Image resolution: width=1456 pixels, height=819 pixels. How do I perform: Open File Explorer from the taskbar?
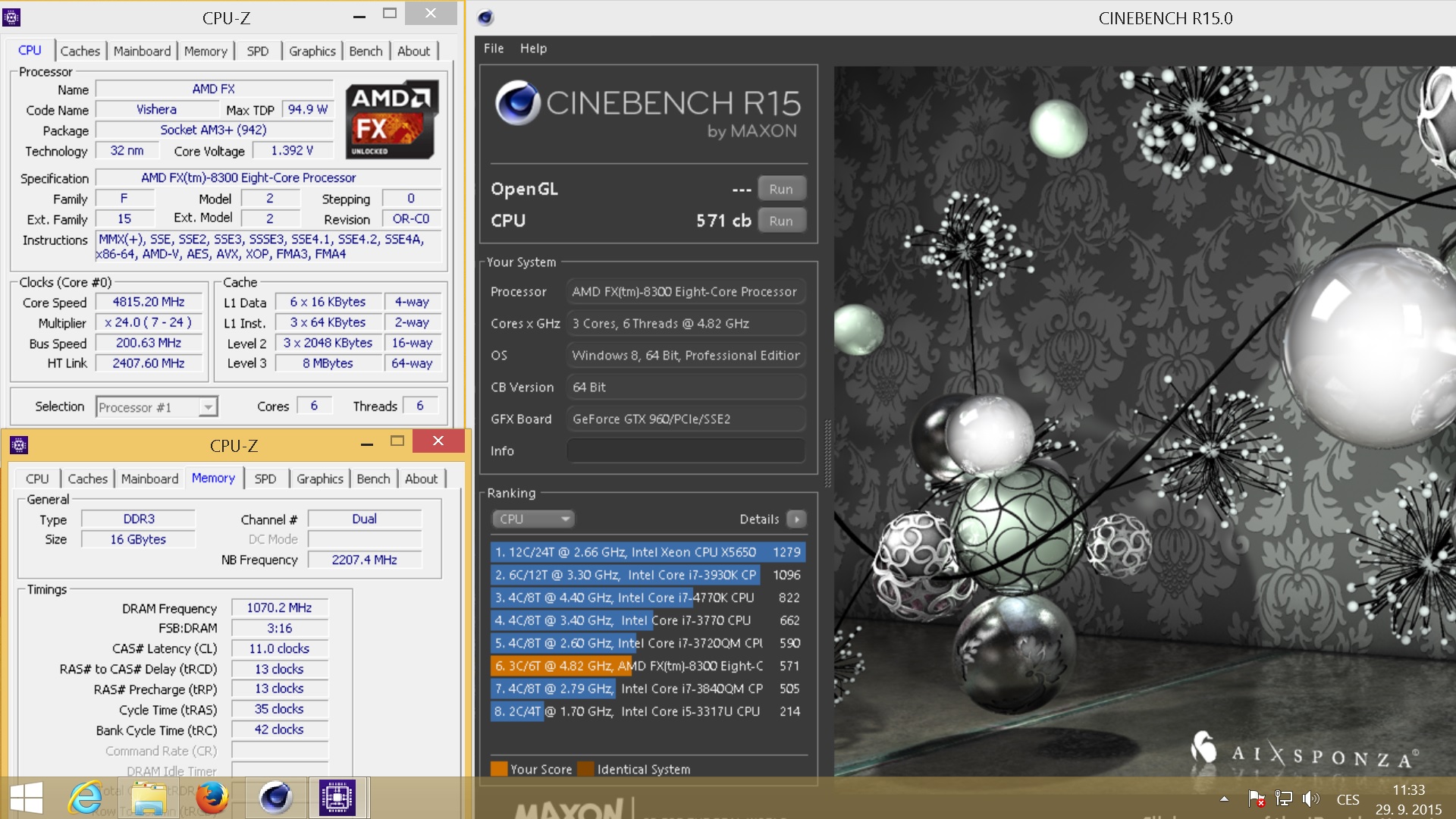coord(149,798)
